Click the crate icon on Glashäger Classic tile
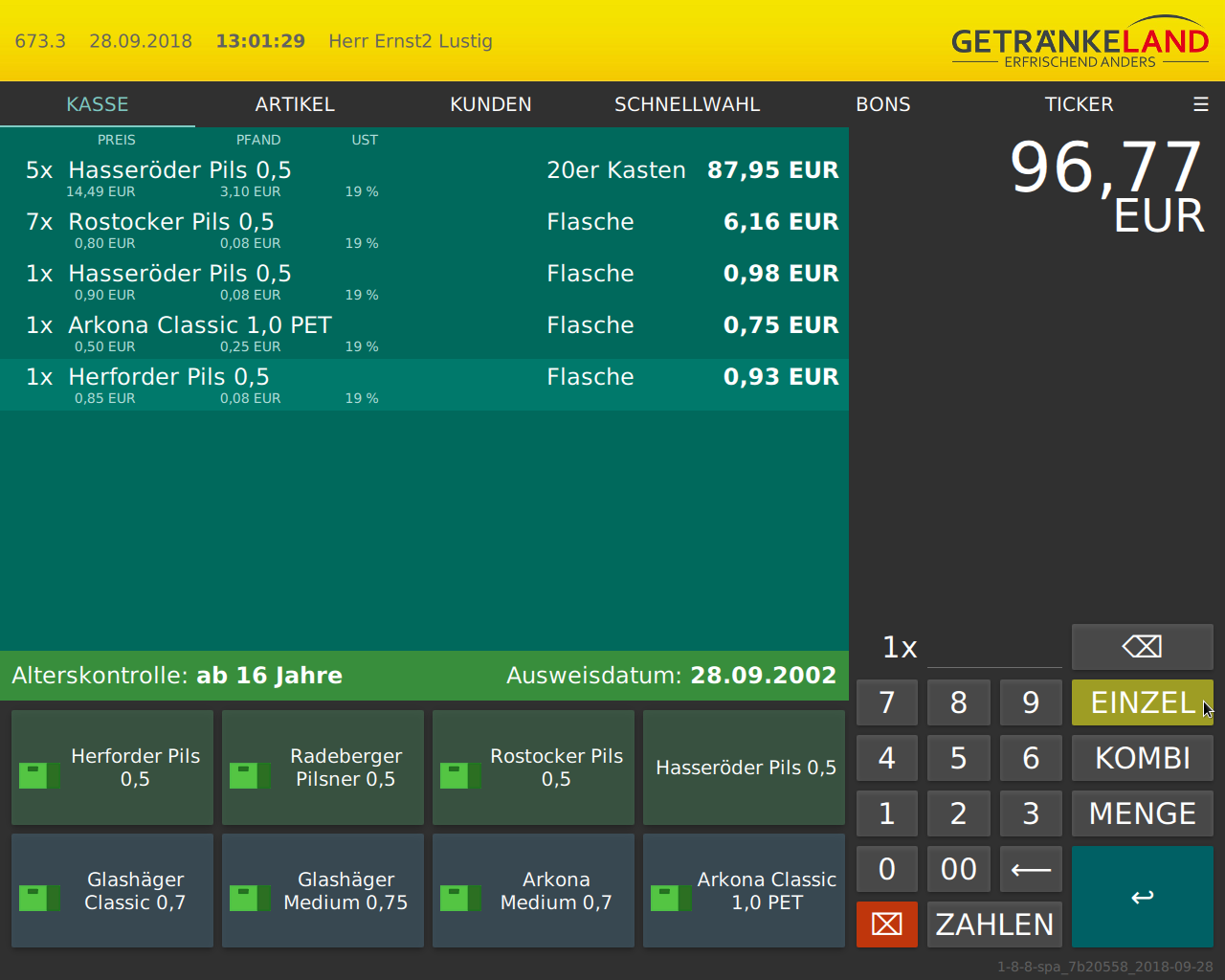 [39, 898]
